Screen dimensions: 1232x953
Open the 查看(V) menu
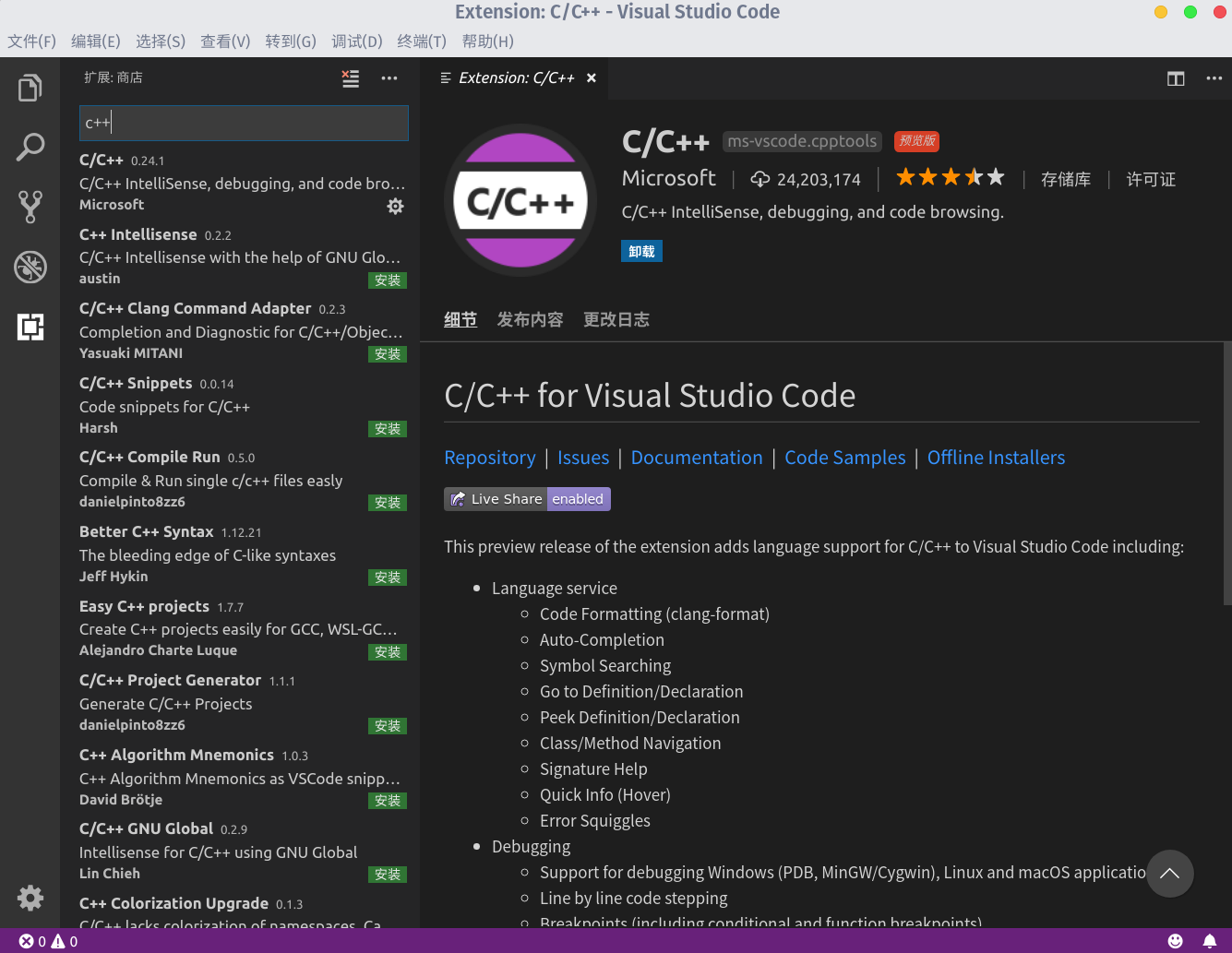click(x=225, y=42)
